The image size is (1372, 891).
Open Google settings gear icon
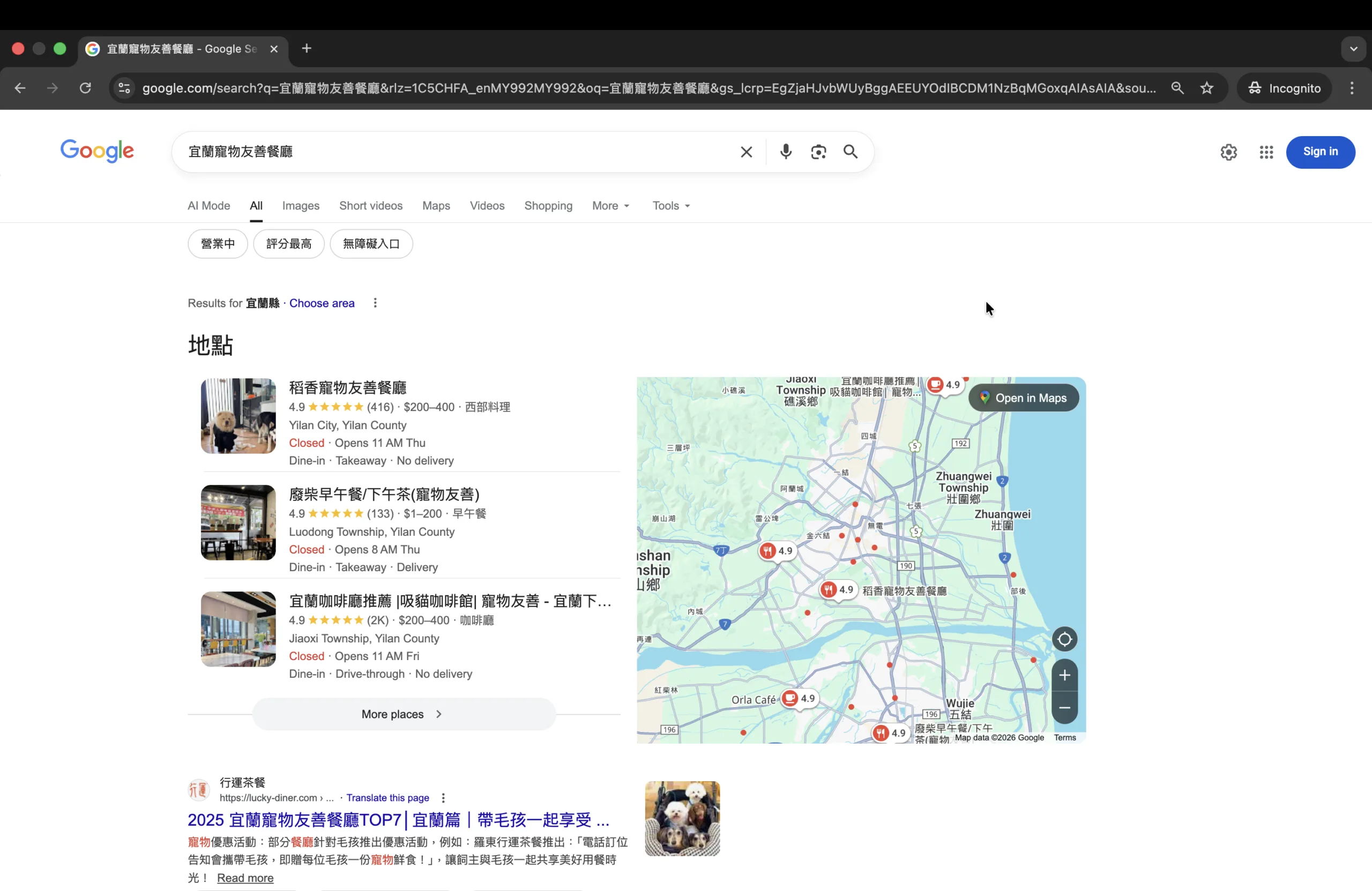(x=1228, y=152)
